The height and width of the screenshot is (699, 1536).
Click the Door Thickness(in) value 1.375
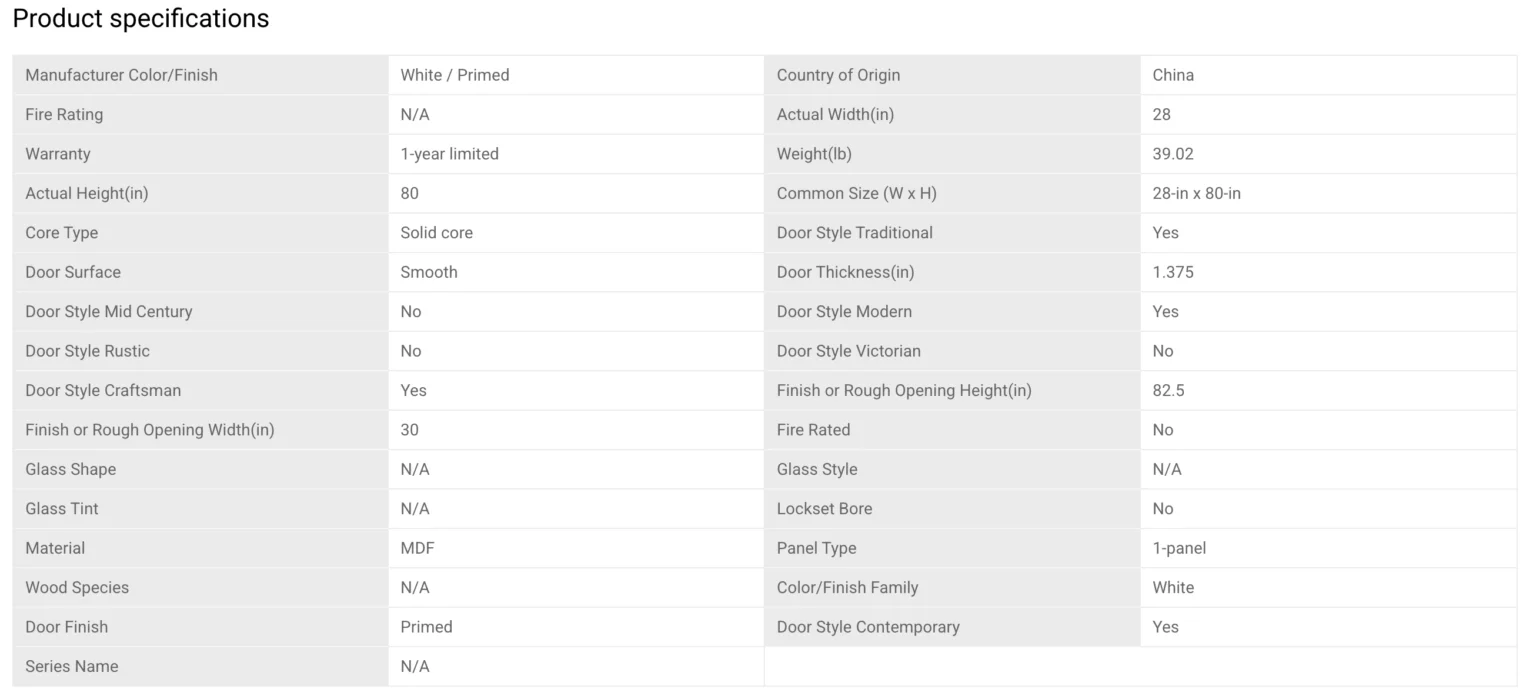click(x=1173, y=272)
